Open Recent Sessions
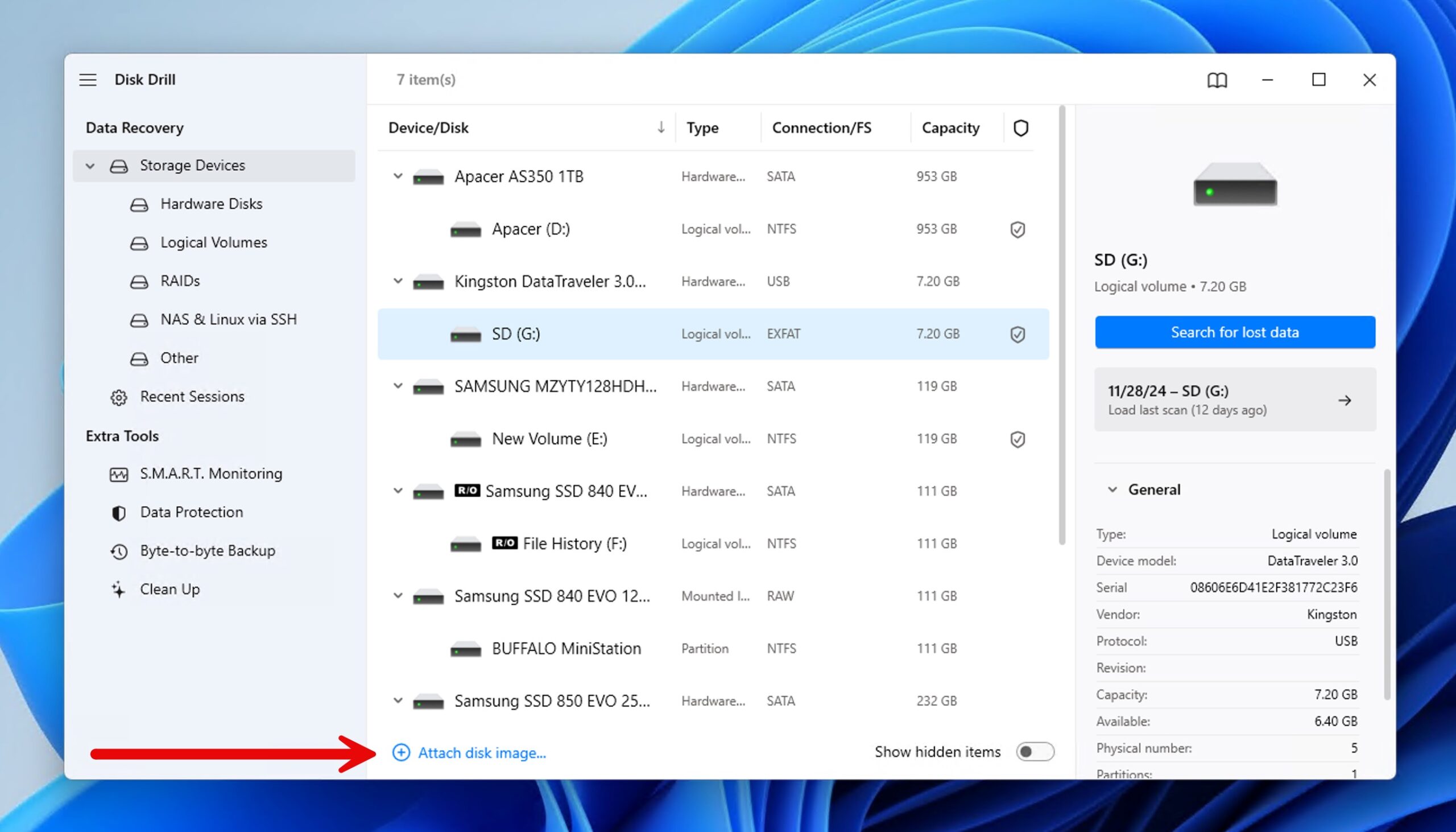1456x832 pixels. (192, 396)
